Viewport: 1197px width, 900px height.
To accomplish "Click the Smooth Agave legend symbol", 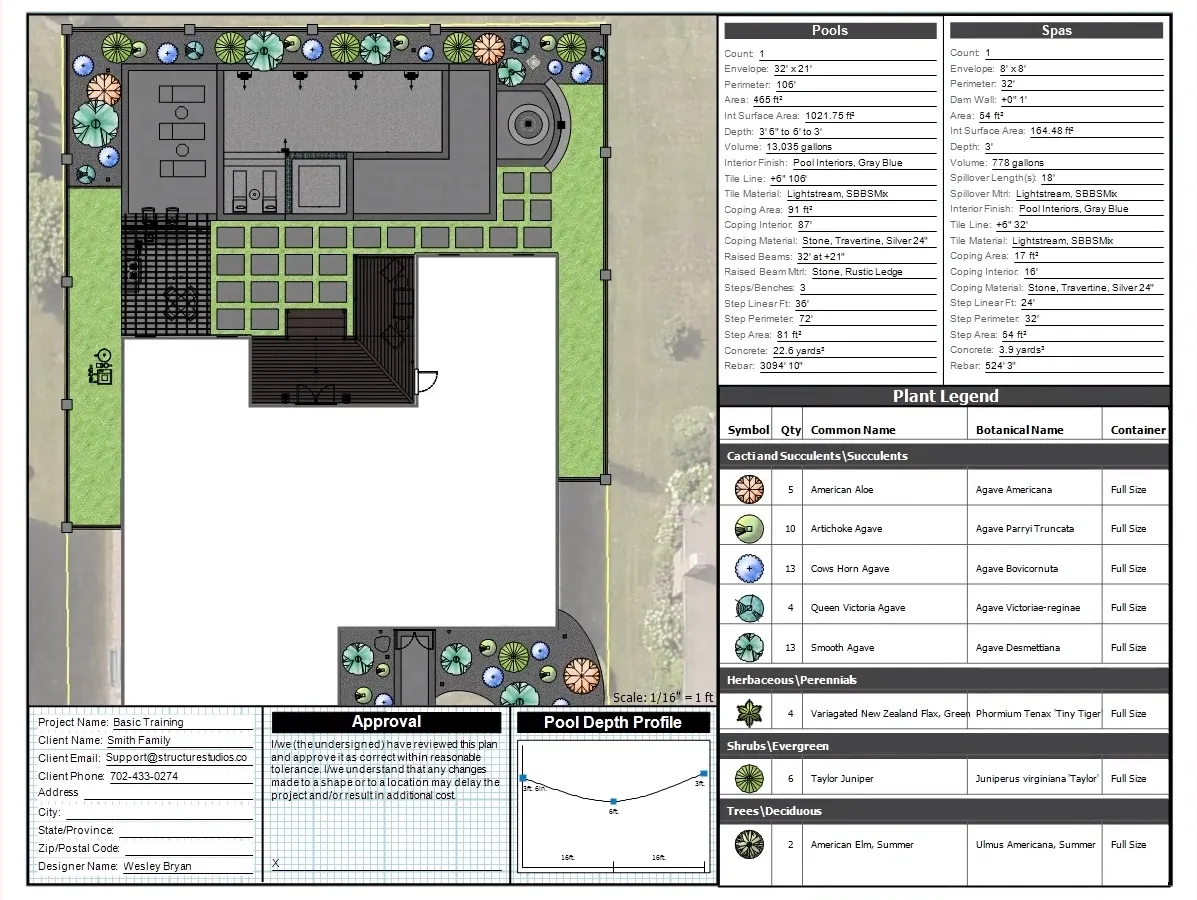I will click(748, 647).
